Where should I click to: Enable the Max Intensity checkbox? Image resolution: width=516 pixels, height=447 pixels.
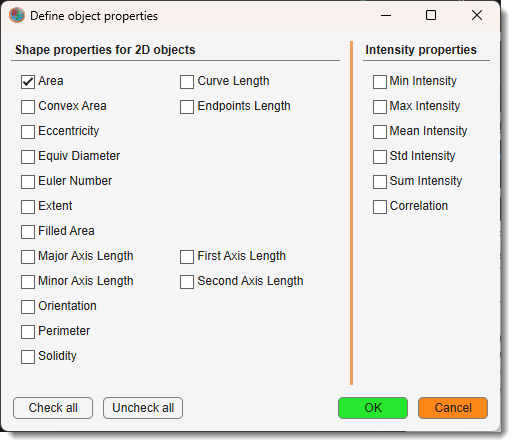380,107
